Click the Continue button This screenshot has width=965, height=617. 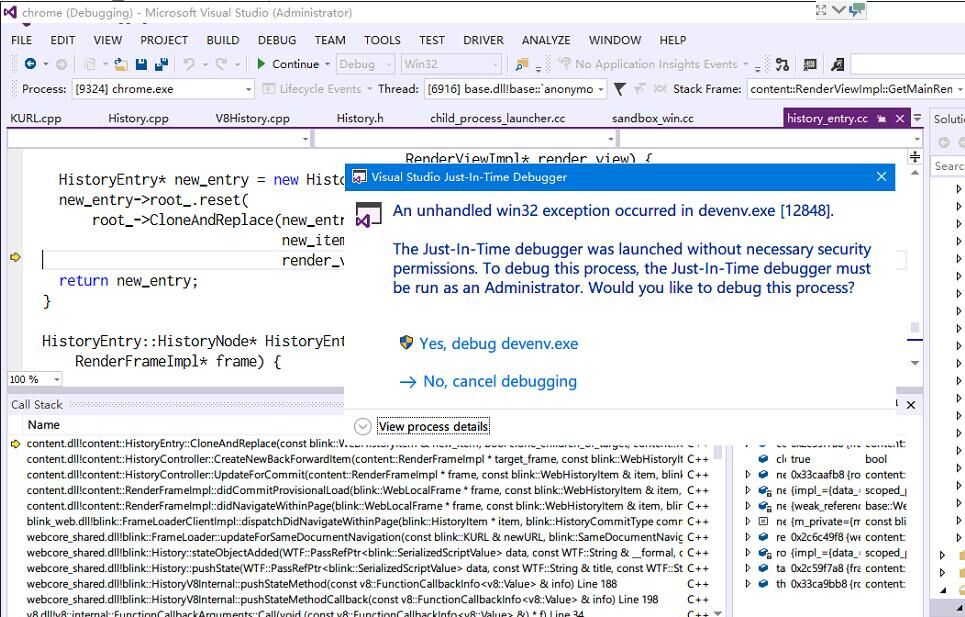click(x=288, y=64)
